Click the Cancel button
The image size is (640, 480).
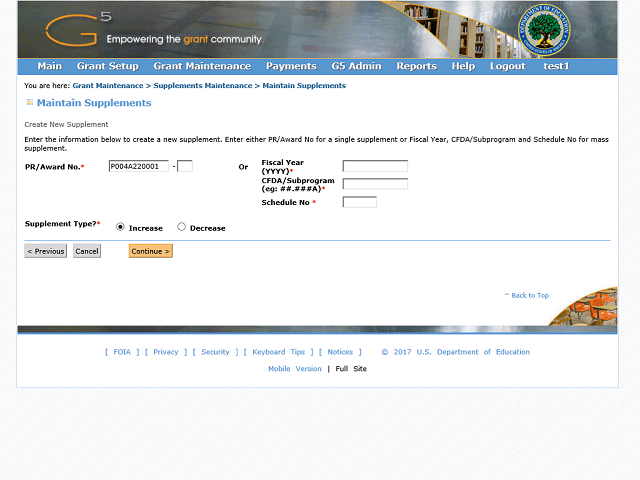click(x=87, y=251)
